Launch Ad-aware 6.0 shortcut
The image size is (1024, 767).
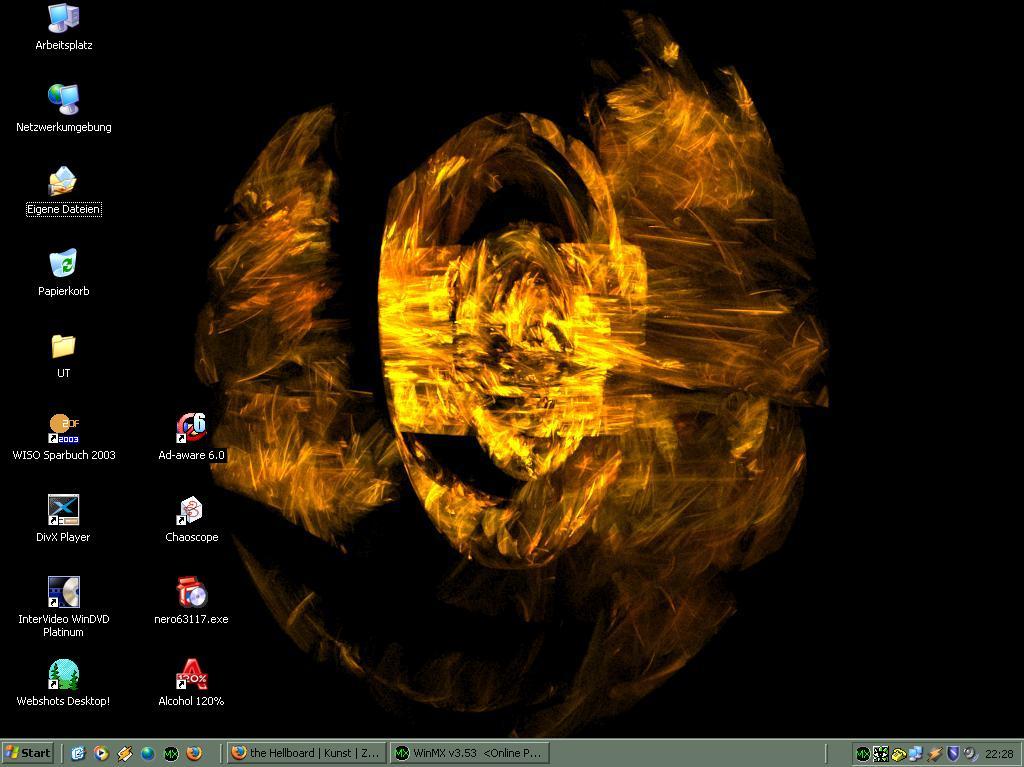pyautogui.click(x=191, y=428)
